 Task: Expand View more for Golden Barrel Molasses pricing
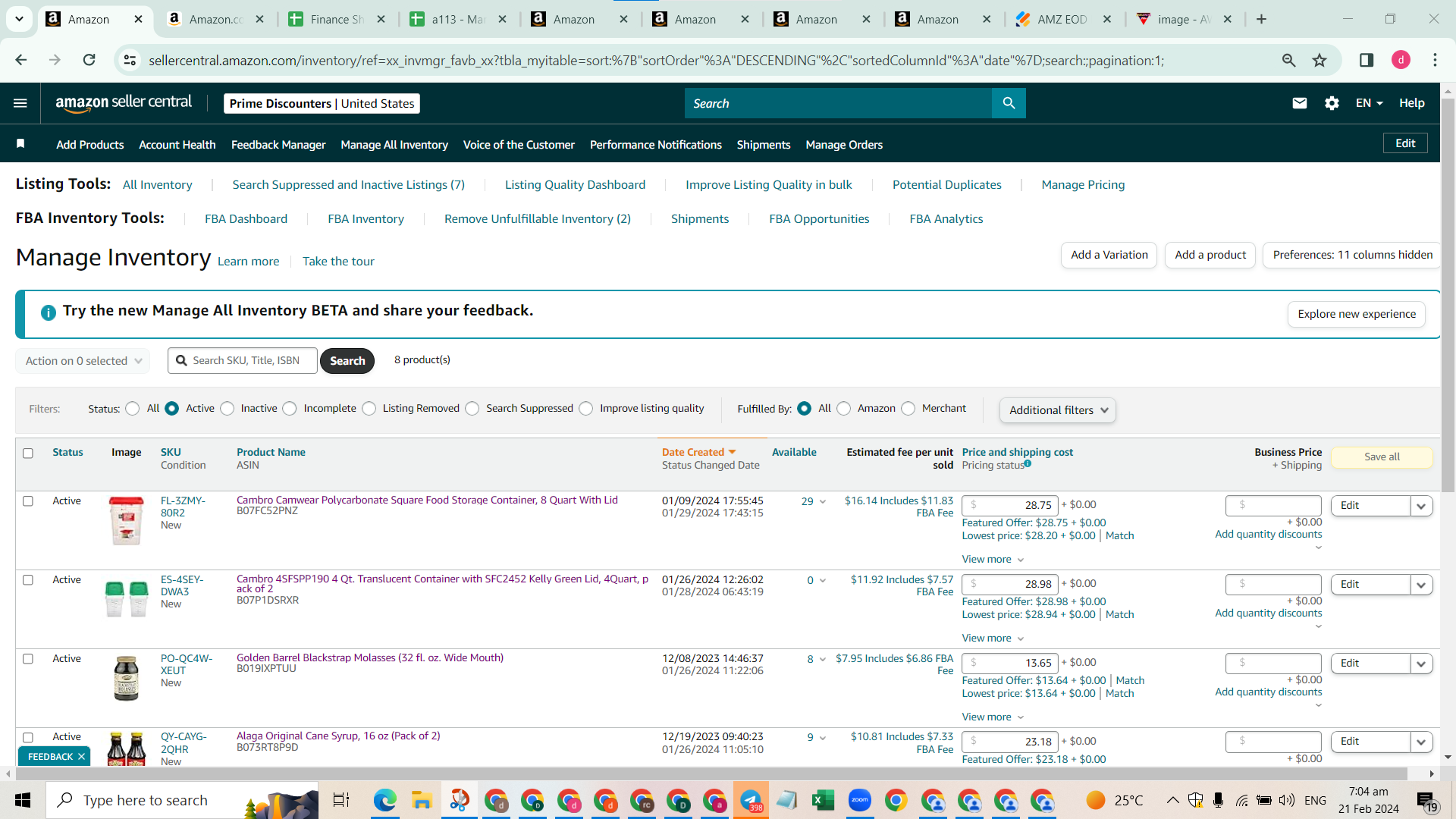993,717
